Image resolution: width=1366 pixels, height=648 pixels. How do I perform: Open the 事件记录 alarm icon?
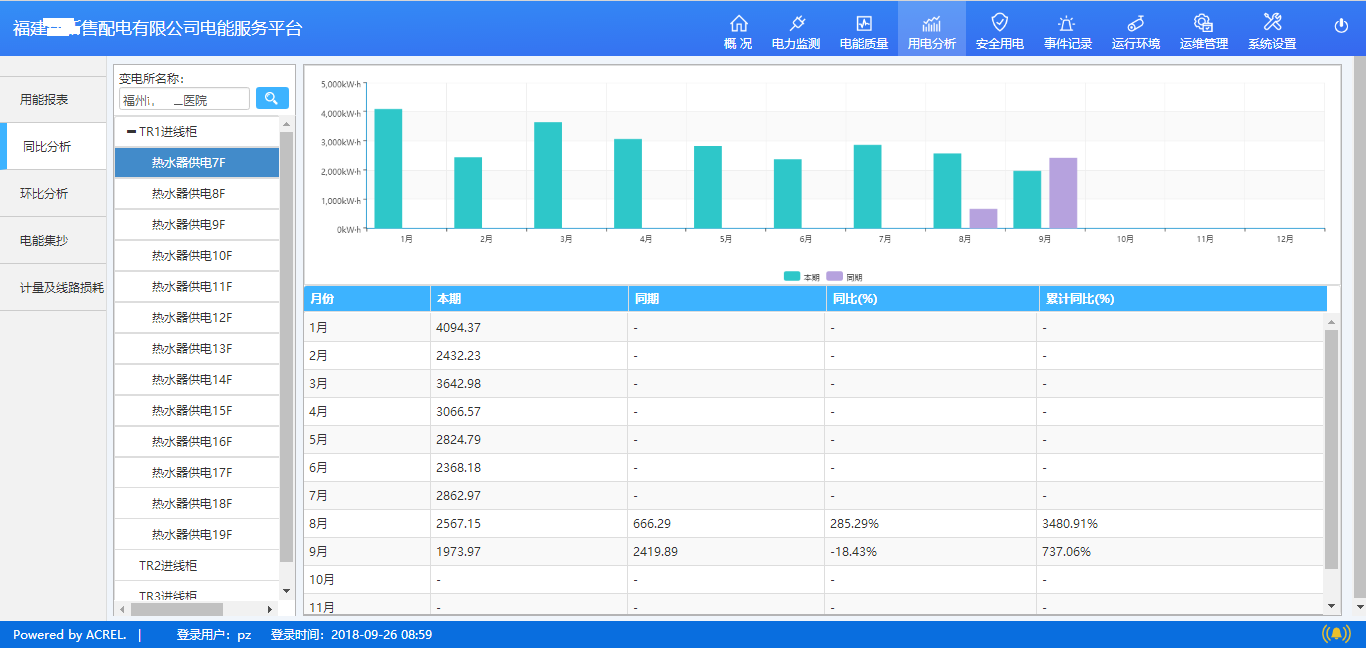coord(1067,23)
